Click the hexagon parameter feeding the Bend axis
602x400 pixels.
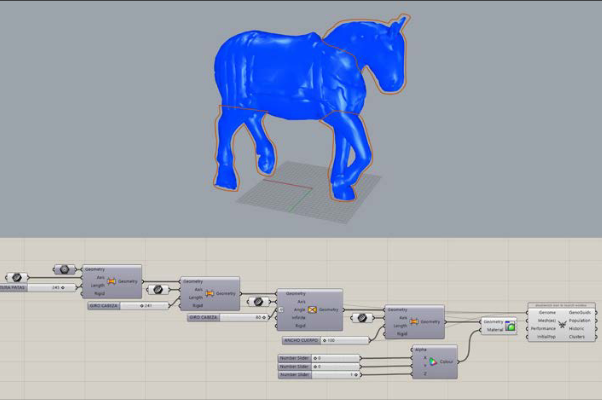pos(258,302)
